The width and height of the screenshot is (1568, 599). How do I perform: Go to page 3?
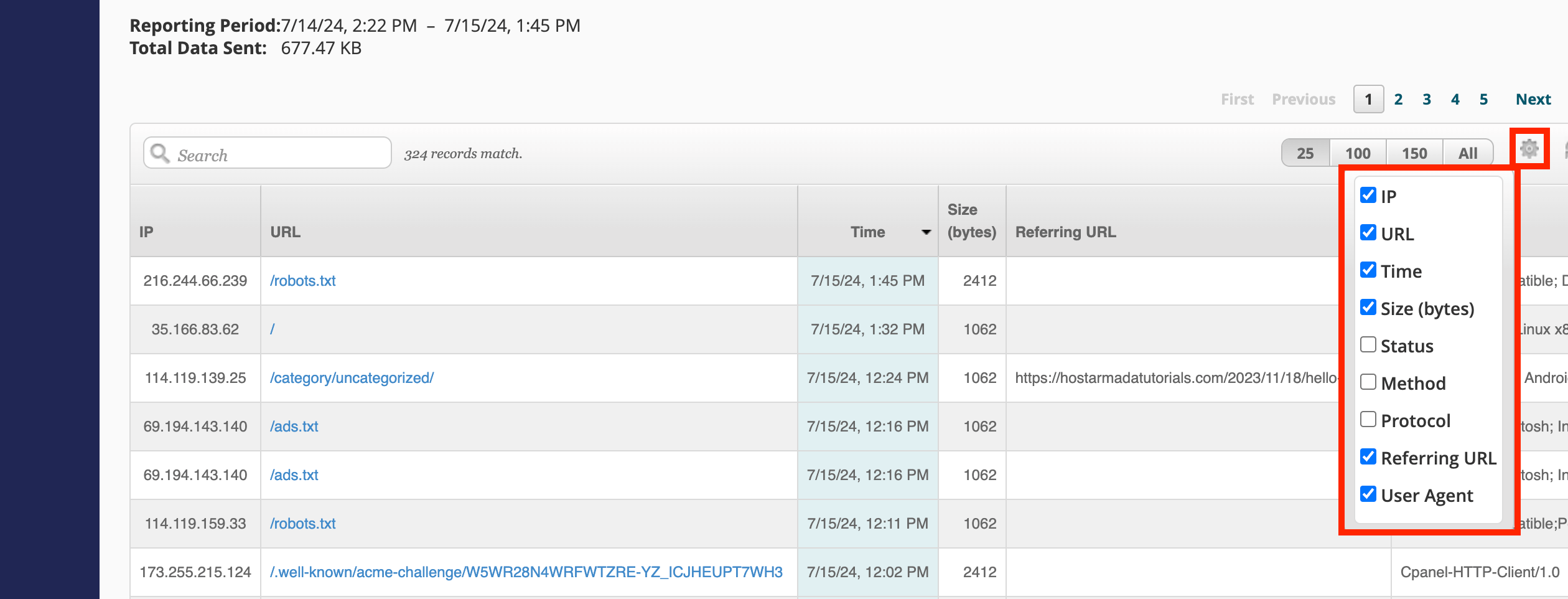1427,100
